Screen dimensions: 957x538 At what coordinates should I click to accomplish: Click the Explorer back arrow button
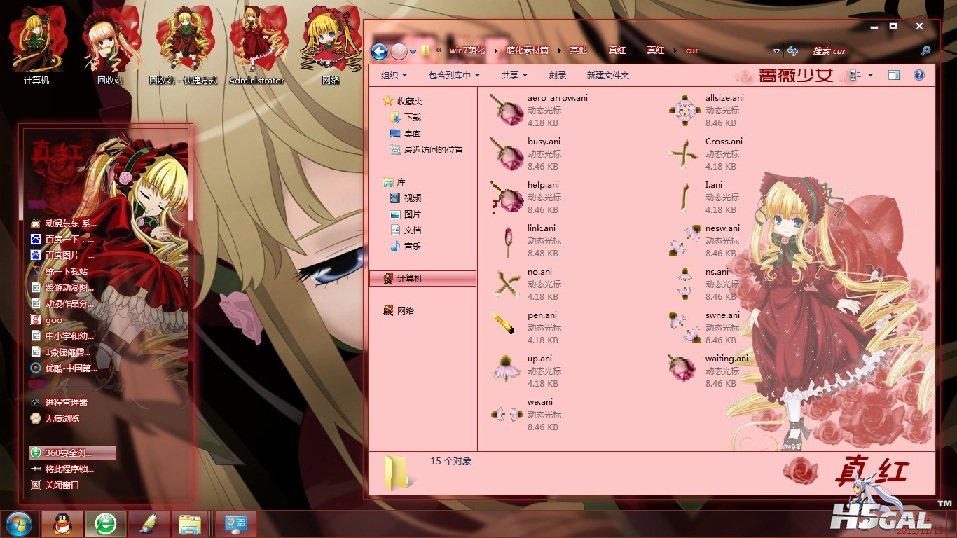379,51
